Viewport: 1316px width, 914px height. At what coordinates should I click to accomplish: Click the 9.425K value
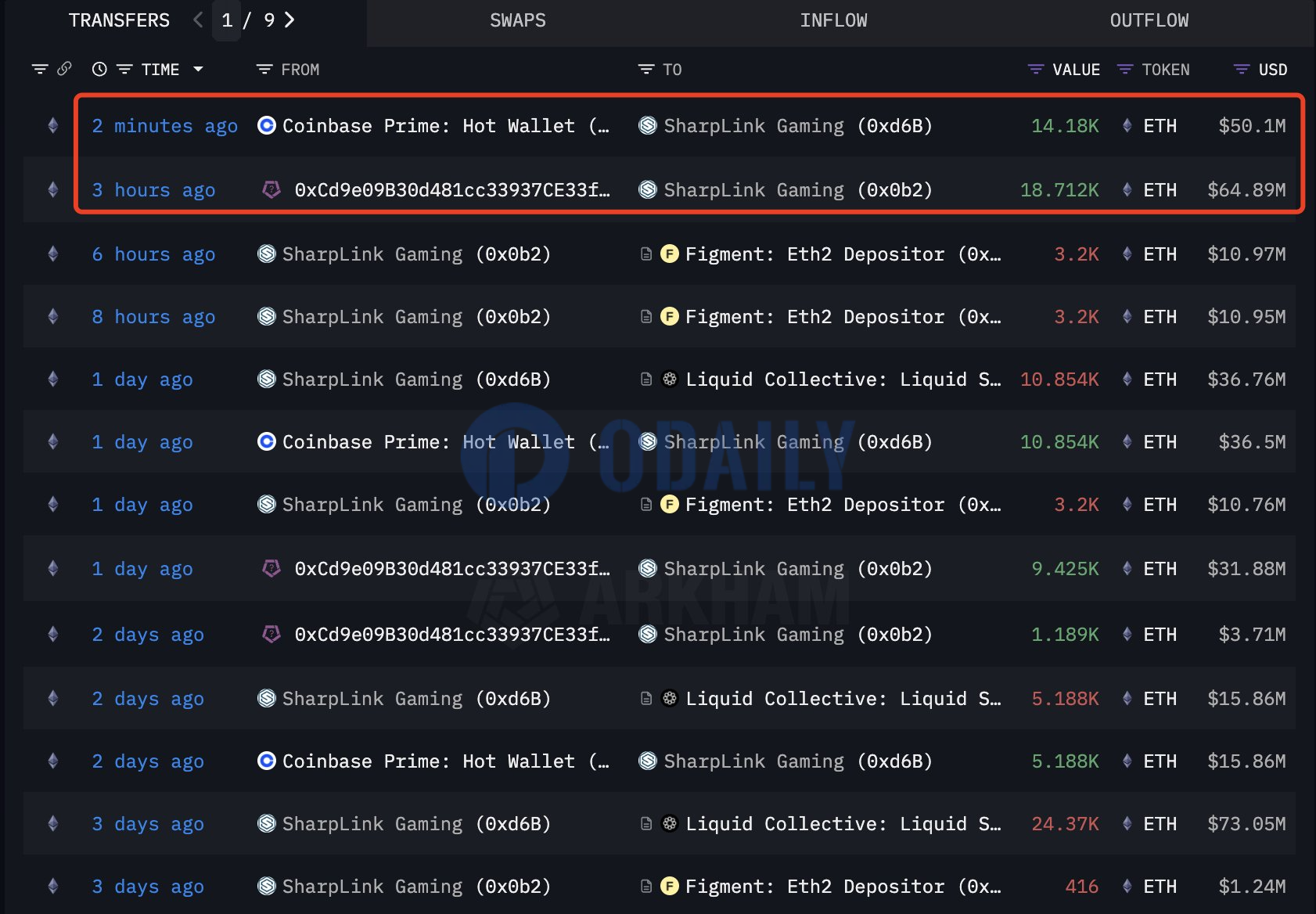(1065, 569)
